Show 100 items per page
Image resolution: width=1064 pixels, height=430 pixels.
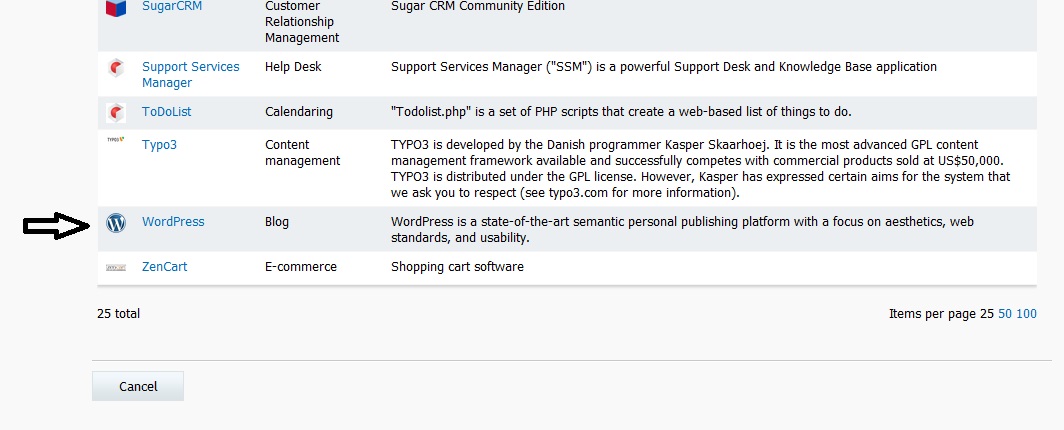click(x=1027, y=314)
